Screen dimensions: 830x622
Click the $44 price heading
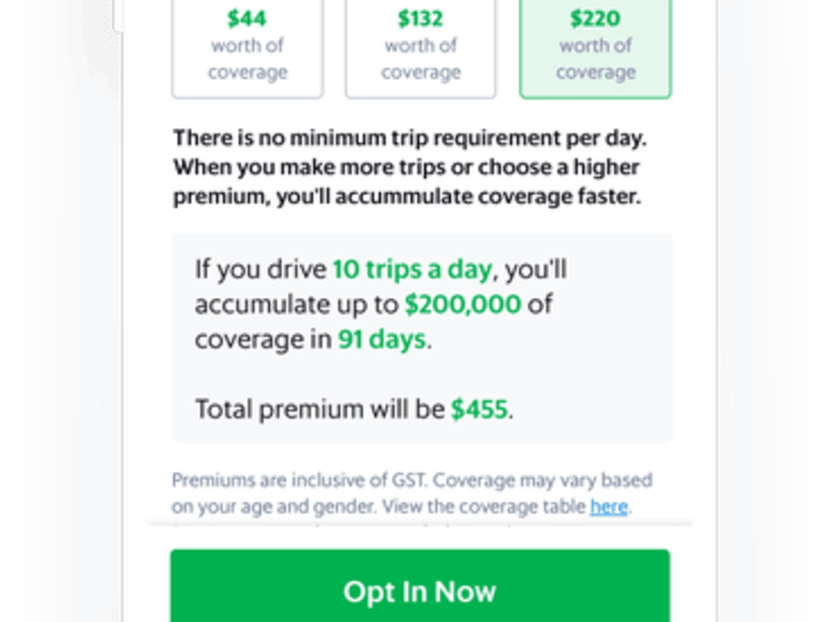tap(246, 17)
